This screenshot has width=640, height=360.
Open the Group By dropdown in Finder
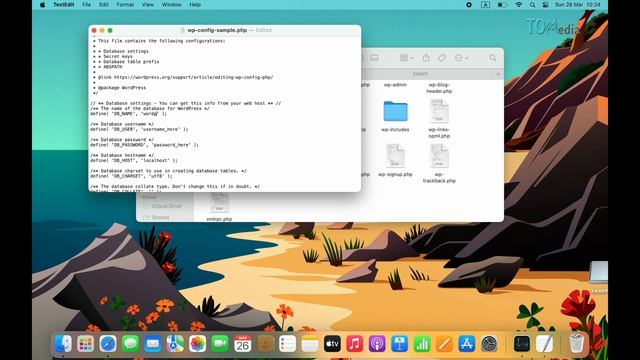tap(407, 58)
